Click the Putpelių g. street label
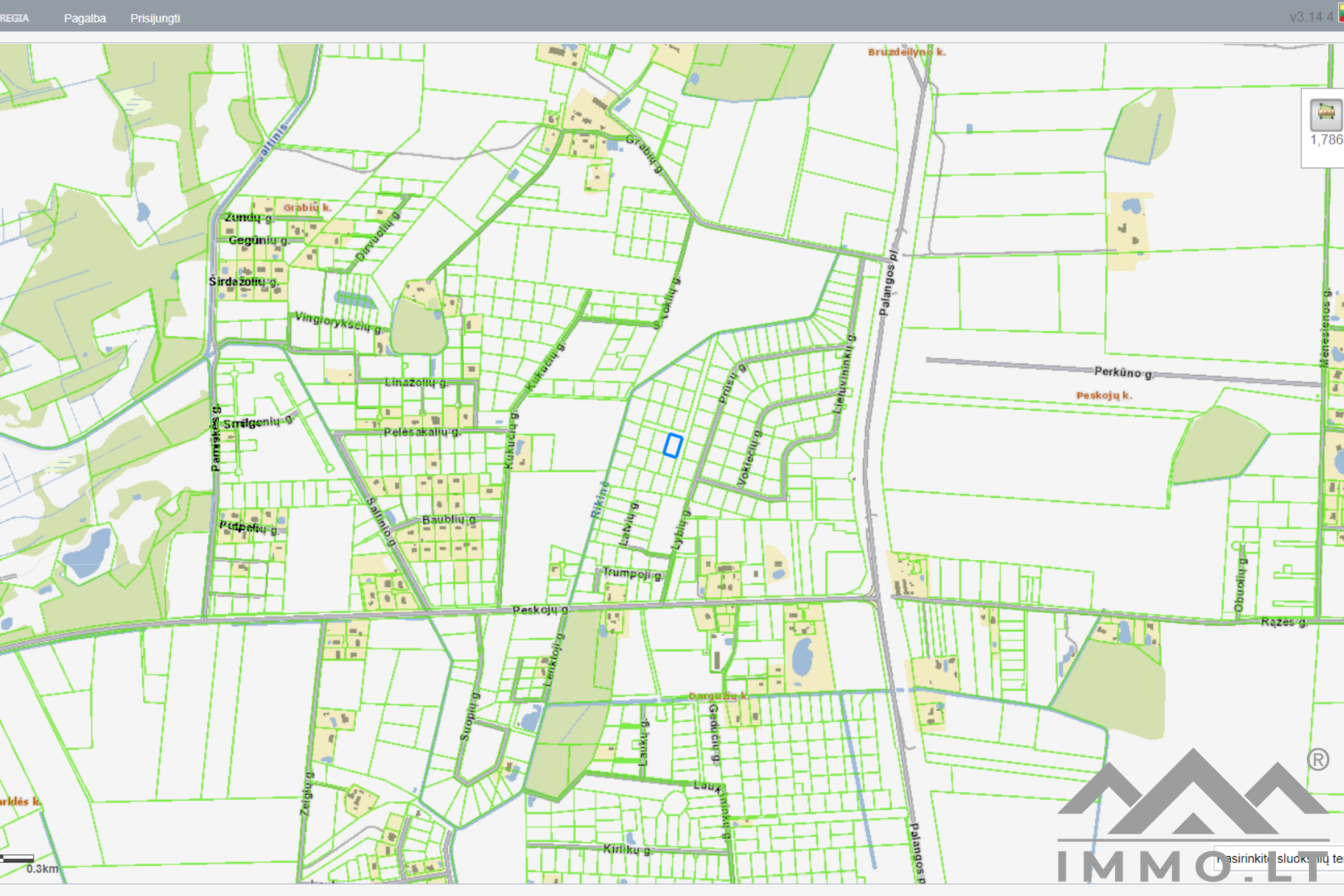The image size is (1344, 896). click(248, 527)
